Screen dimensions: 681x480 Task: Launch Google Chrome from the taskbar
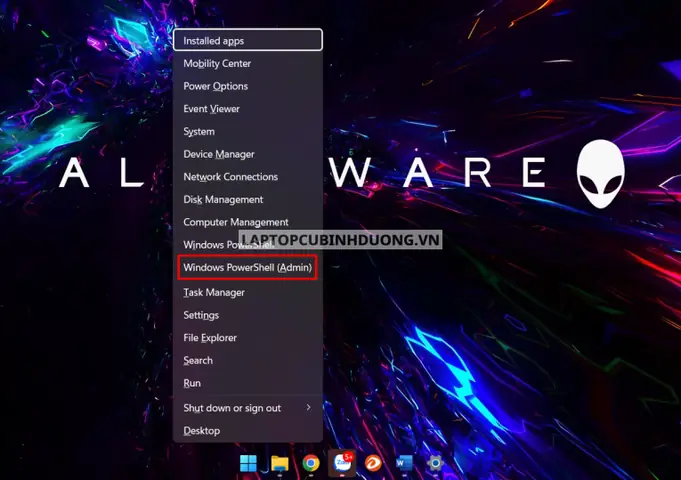(311, 463)
